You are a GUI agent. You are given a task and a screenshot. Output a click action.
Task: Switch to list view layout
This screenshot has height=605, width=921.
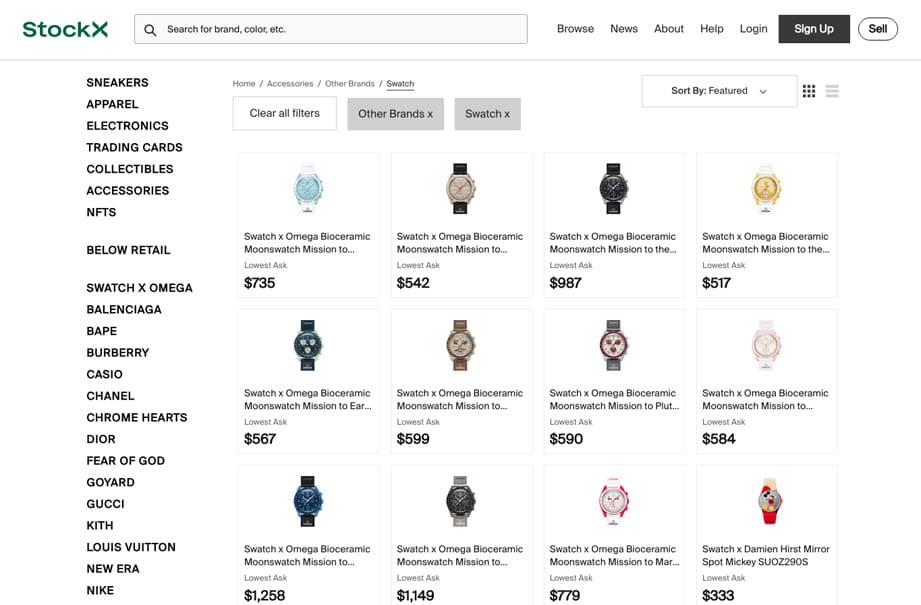tap(832, 91)
